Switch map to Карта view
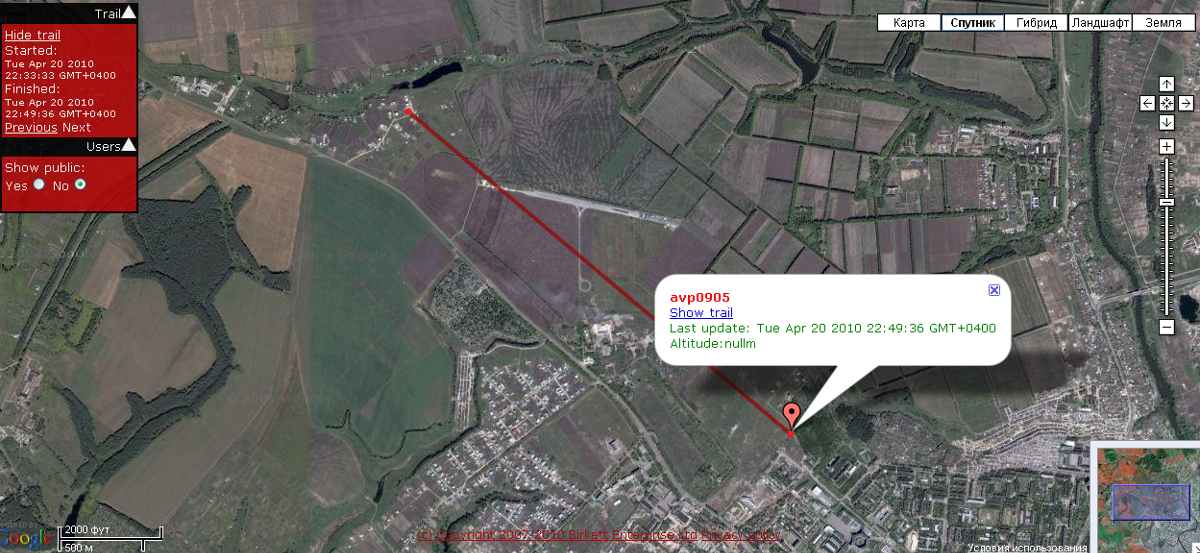Image resolution: width=1200 pixels, height=553 pixels. (909, 23)
